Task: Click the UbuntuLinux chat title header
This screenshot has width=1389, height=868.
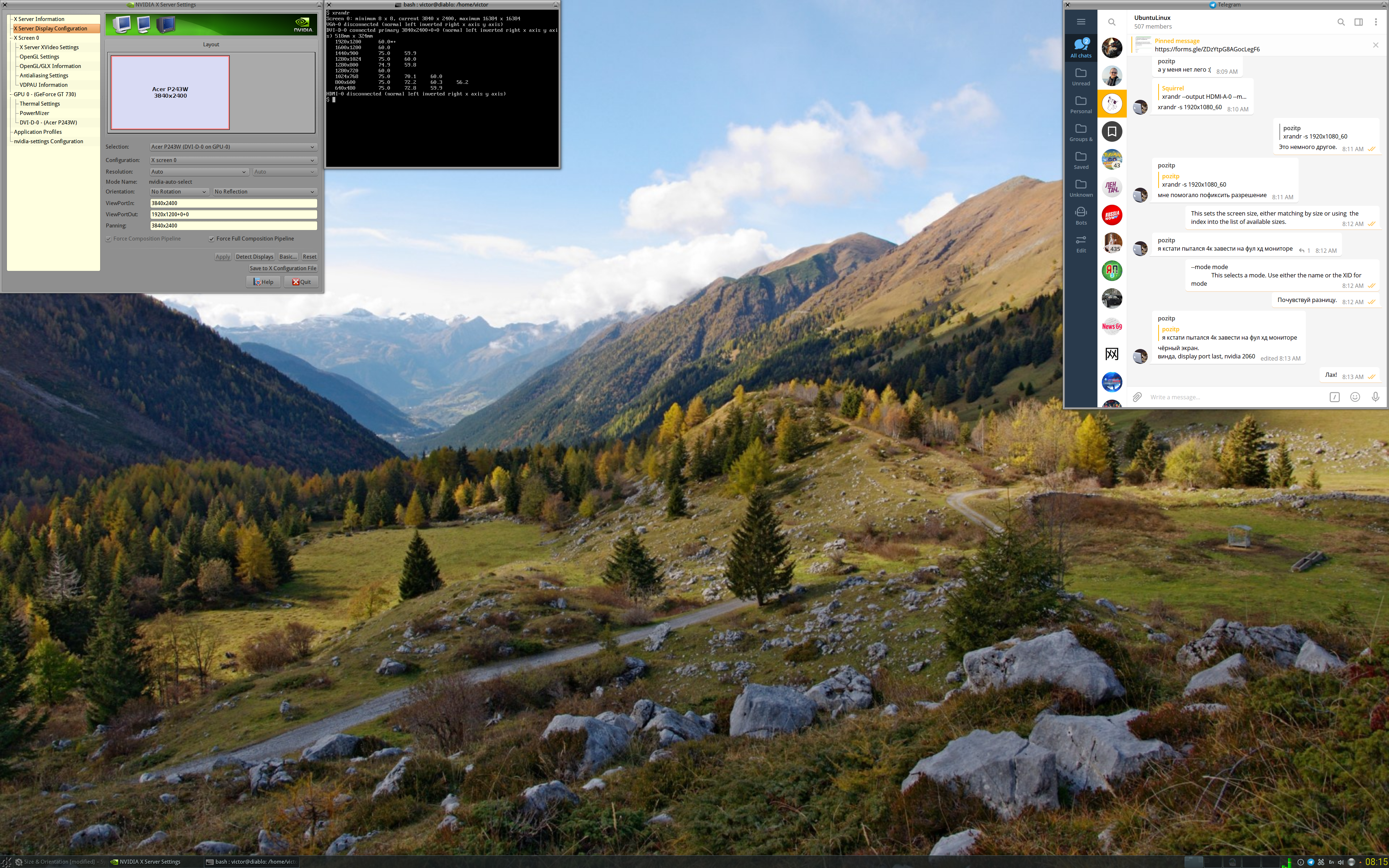Action: pyautogui.click(x=1152, y=18)
